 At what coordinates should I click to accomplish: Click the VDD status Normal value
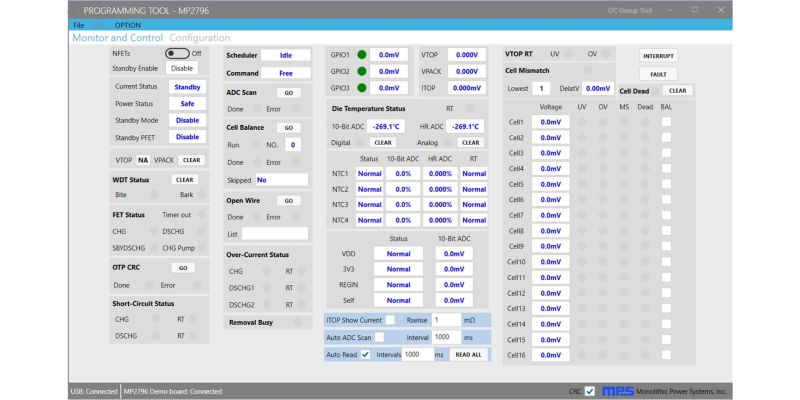(x=398, y=254)
